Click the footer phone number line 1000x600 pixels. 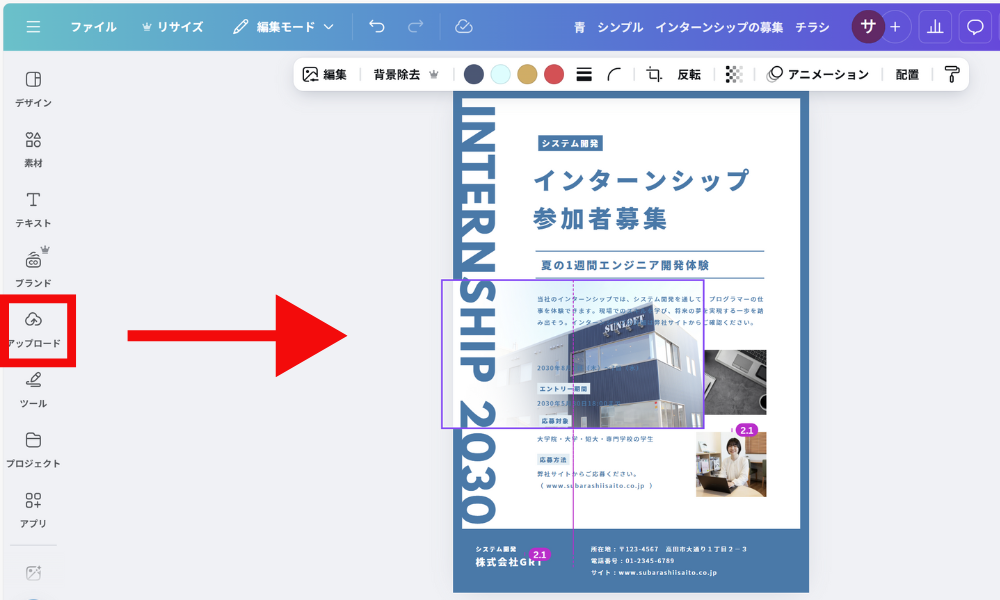(x=632, y=561)
